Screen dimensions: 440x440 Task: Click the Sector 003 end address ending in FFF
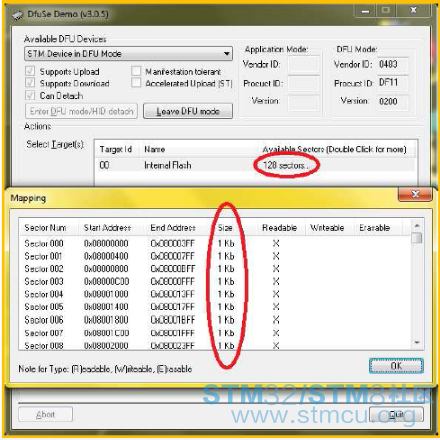point(172,281)
